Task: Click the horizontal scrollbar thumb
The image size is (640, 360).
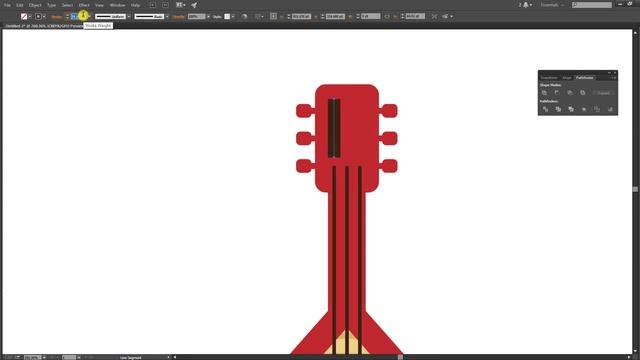Action: [x=400, y=357]
